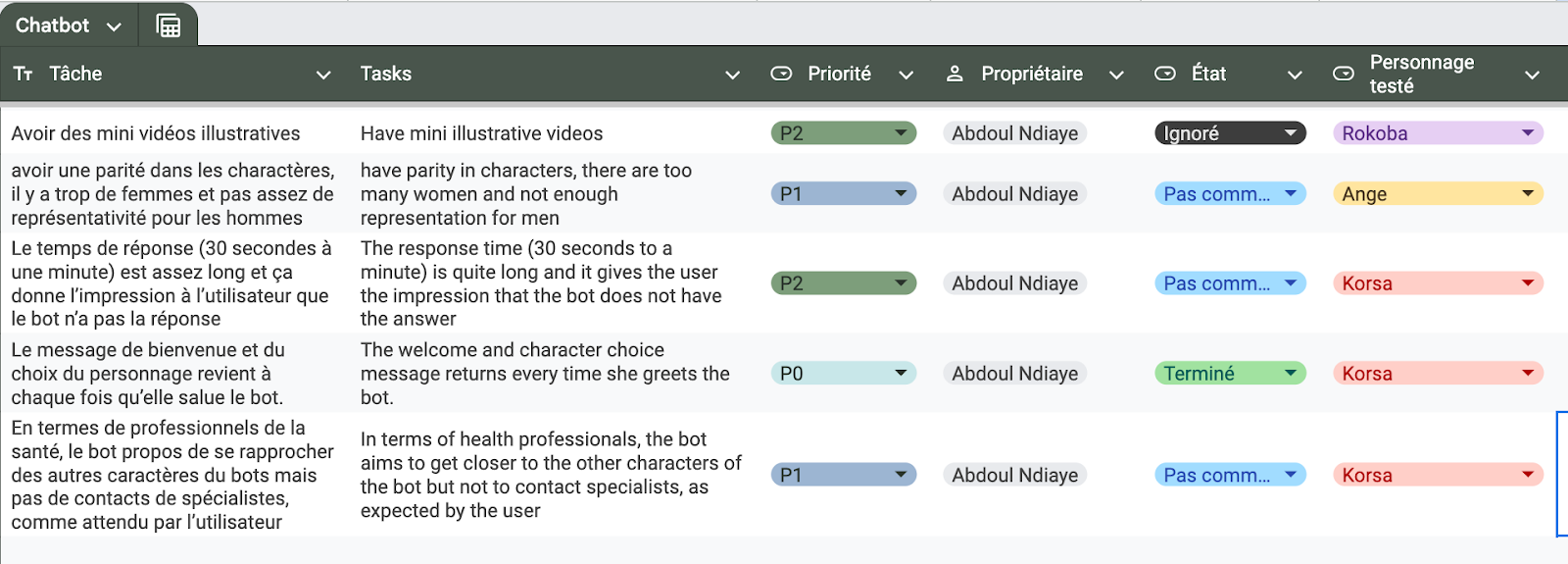Image resolution: width=1568 pixels, height=564 pixels.
Task: Open Personnage testé column header chevron
Action: coord(1533,75)
